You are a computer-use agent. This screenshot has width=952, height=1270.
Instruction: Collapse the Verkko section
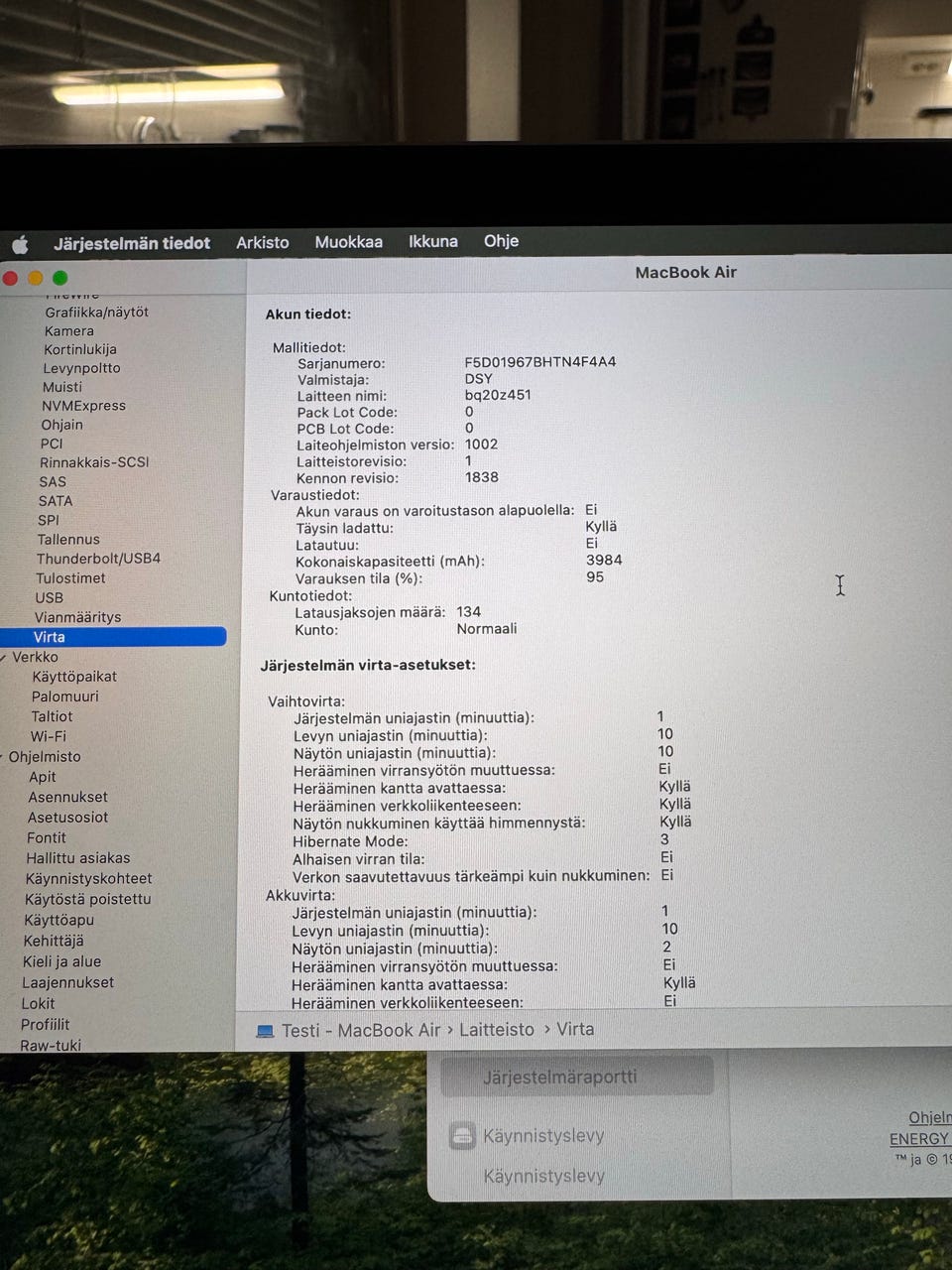(4, 657)
